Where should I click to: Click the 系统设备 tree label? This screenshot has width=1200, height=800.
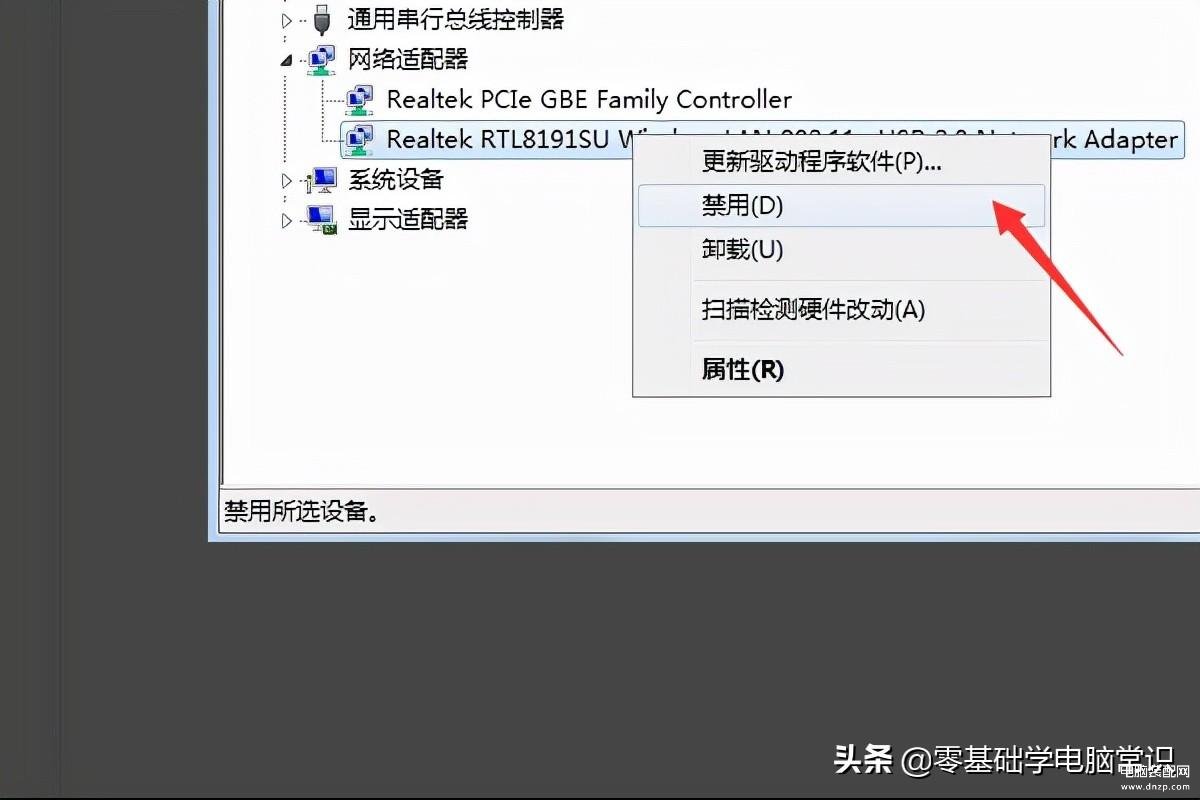coord(395,180)
